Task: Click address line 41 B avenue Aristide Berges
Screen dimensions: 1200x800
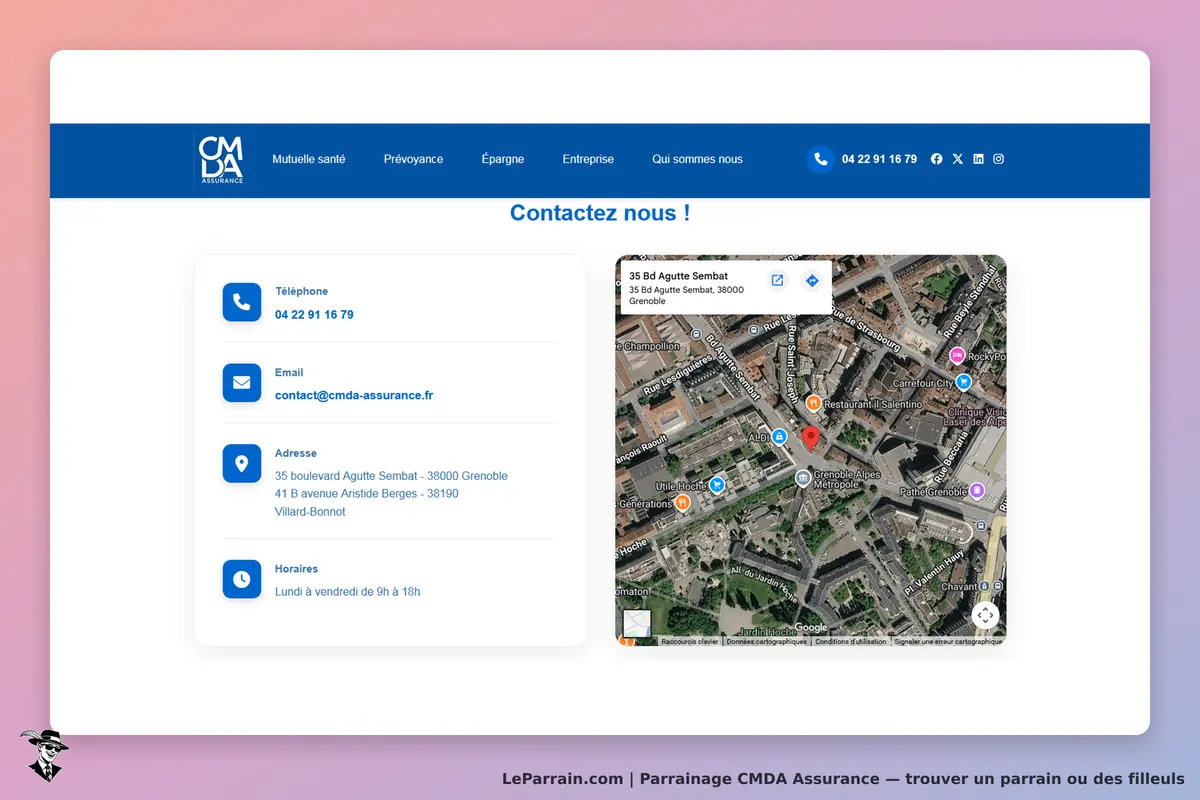Action: [367, 494]
